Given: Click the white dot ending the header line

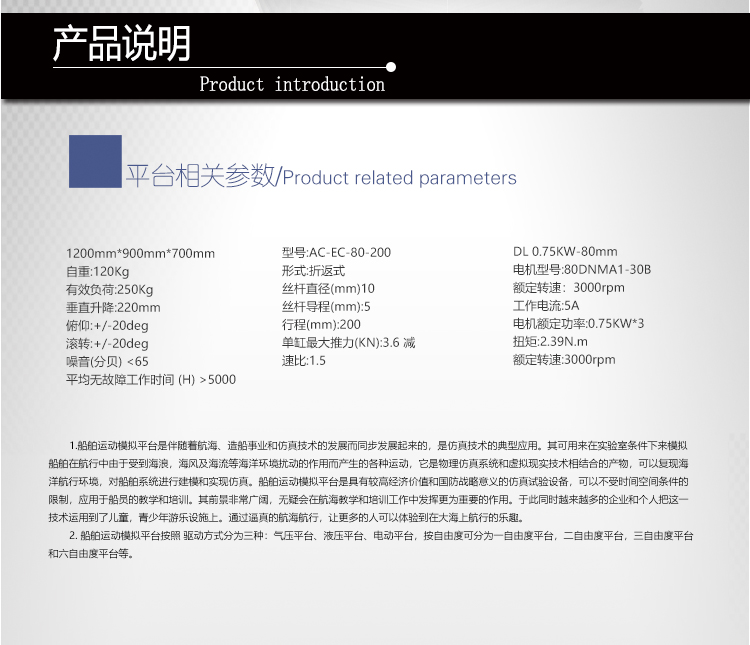Looking at the screenshot, I should (391, 68).
